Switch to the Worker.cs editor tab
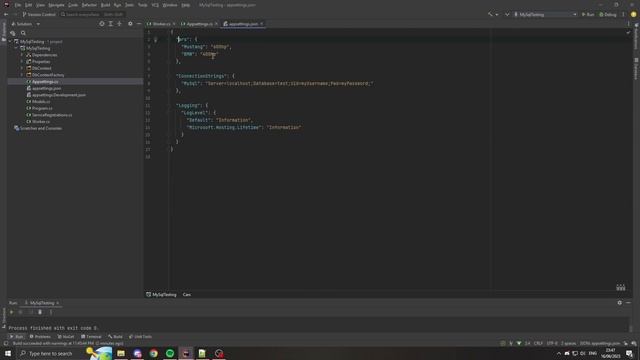640x360 pixels. coord(162,24)
